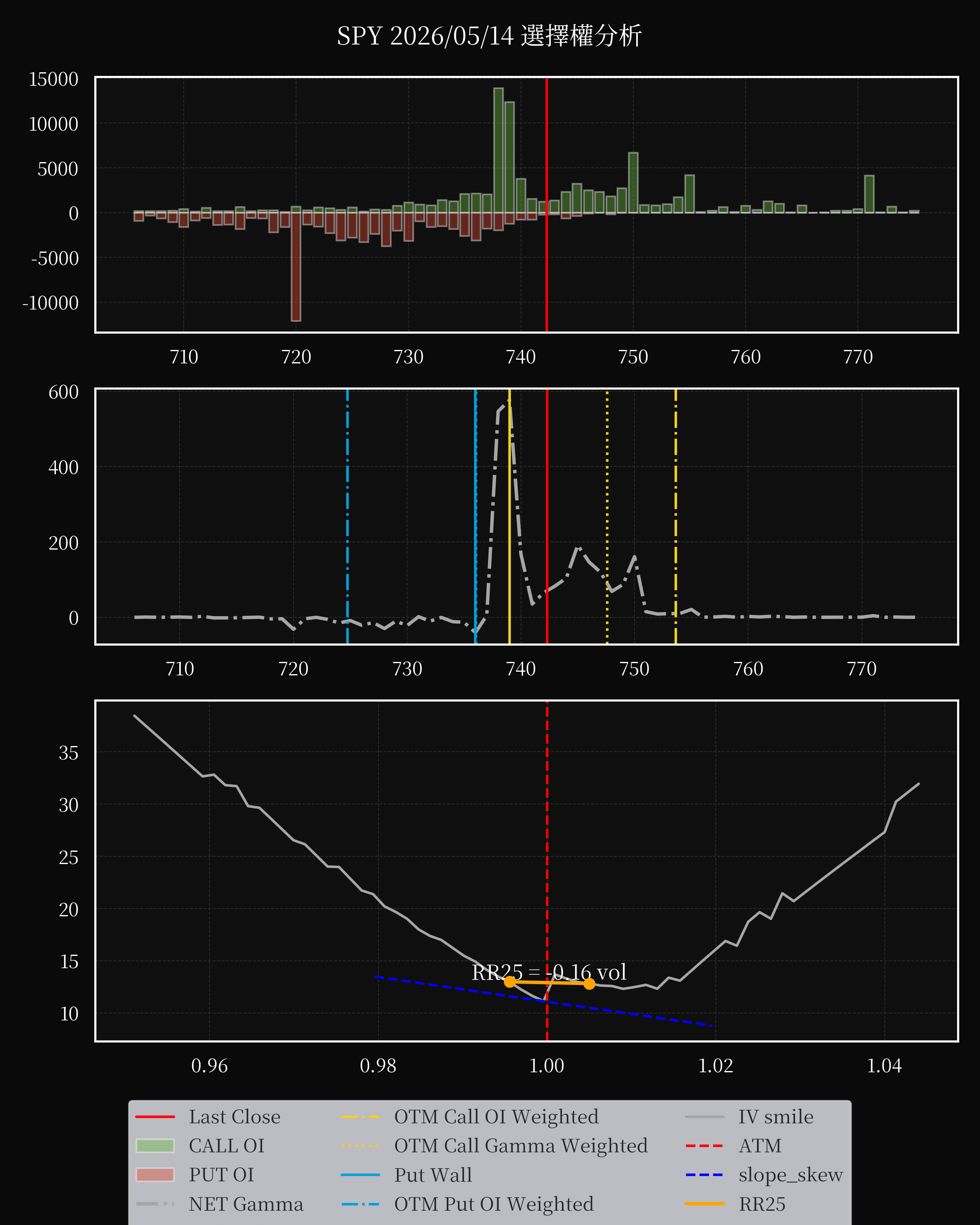
Task: Click the solid blue Put Wall line in gamma chart
Action: pyautogui.click(x=475, y=517)
